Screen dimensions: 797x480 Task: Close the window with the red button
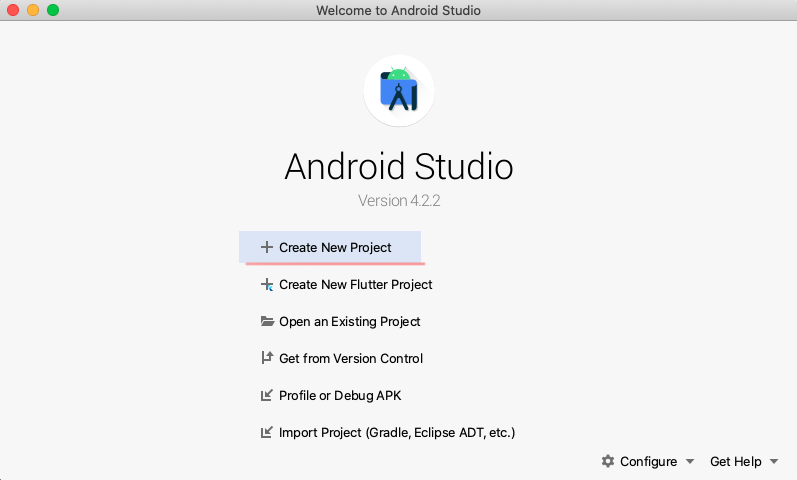click(x=13, y=10)
